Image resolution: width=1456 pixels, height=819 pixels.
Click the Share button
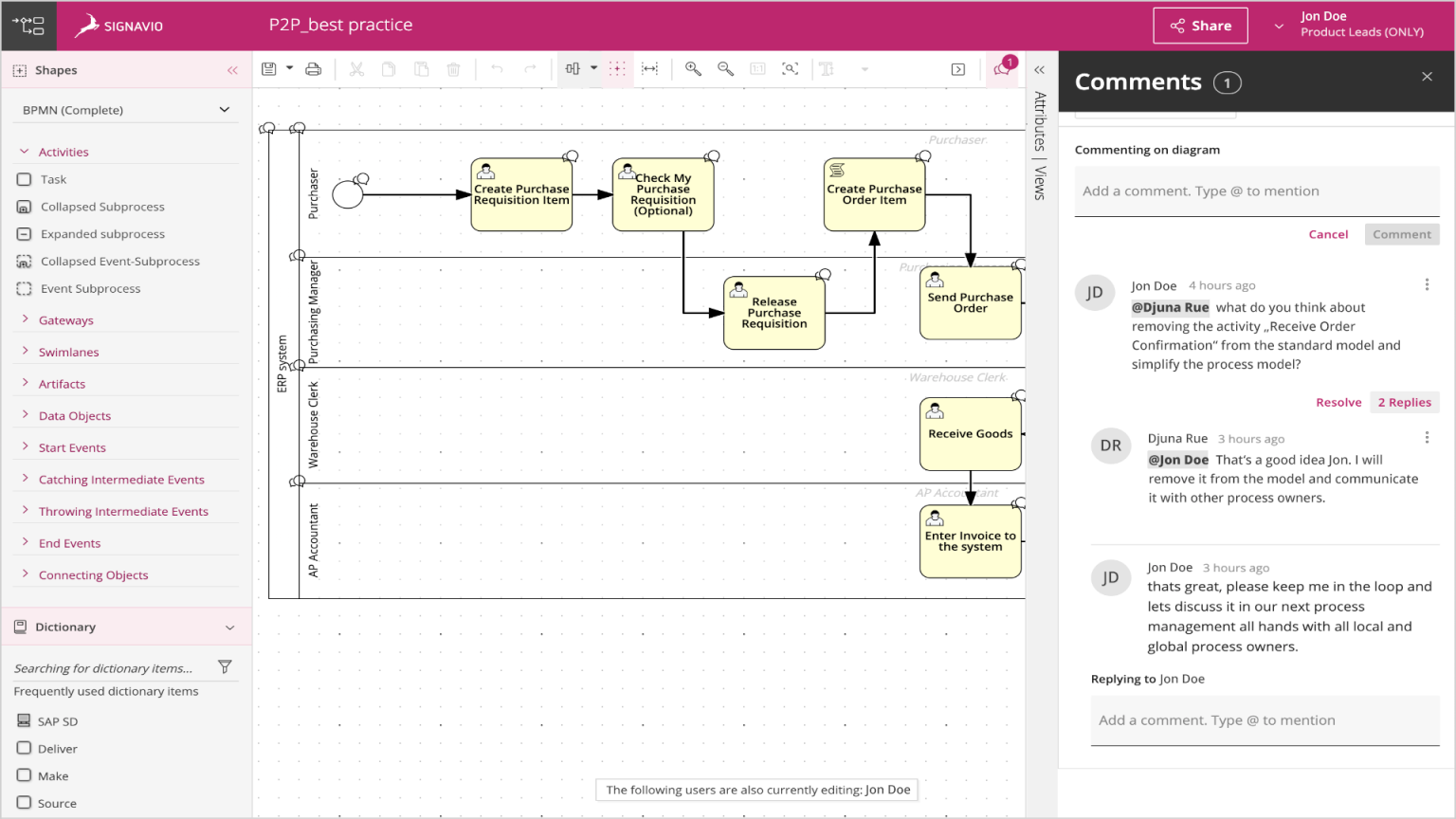point(1200,26)
